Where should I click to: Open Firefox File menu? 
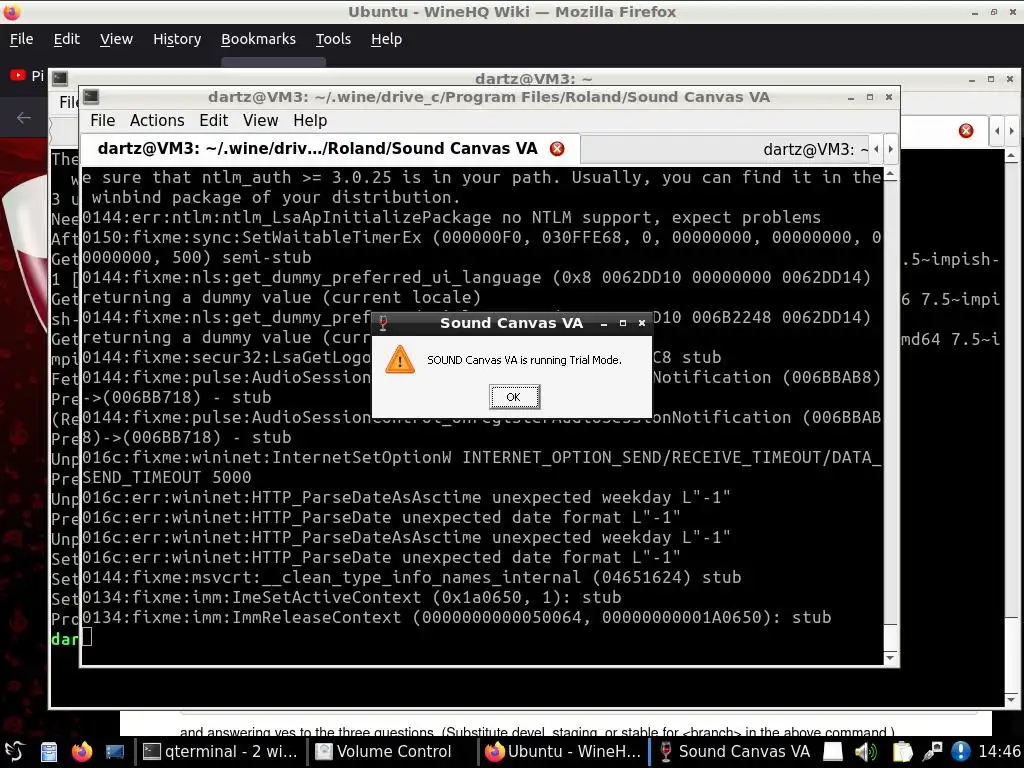coord(22,39)
